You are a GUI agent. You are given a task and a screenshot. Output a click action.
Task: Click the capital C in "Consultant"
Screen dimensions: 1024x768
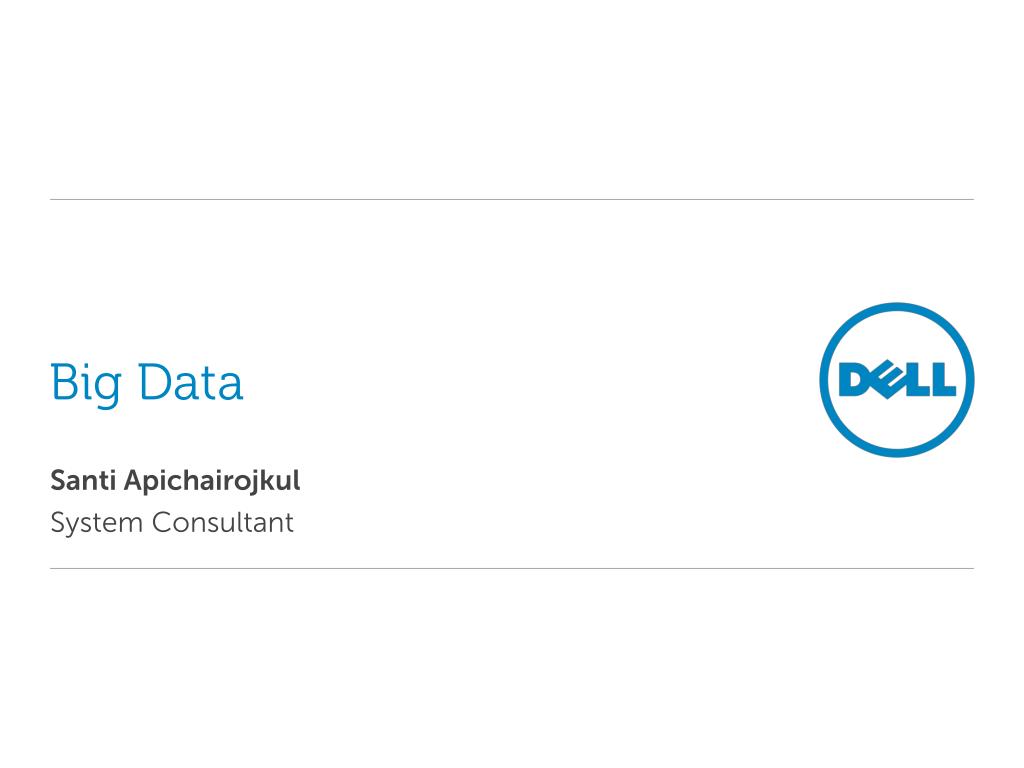point(161,523)
